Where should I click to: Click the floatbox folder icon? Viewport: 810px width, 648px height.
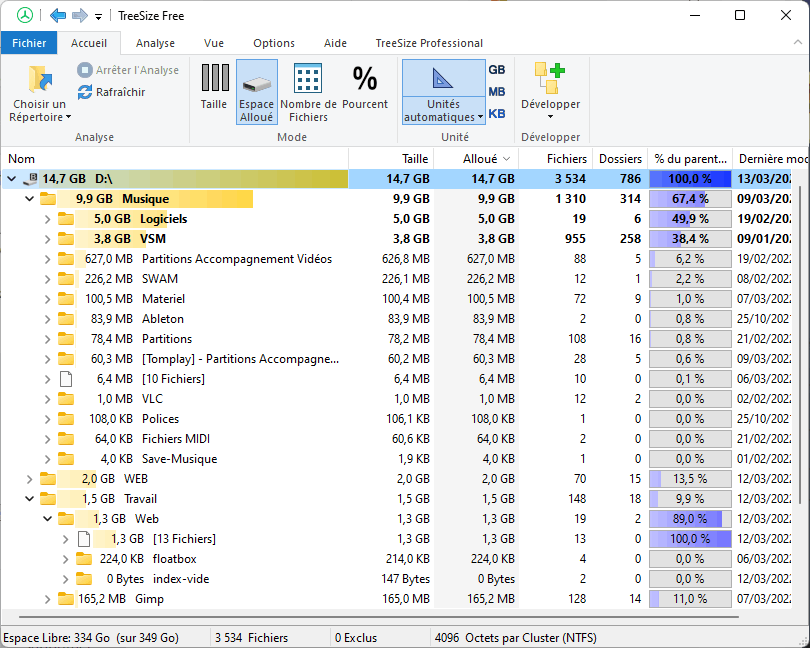pos(84,559)
